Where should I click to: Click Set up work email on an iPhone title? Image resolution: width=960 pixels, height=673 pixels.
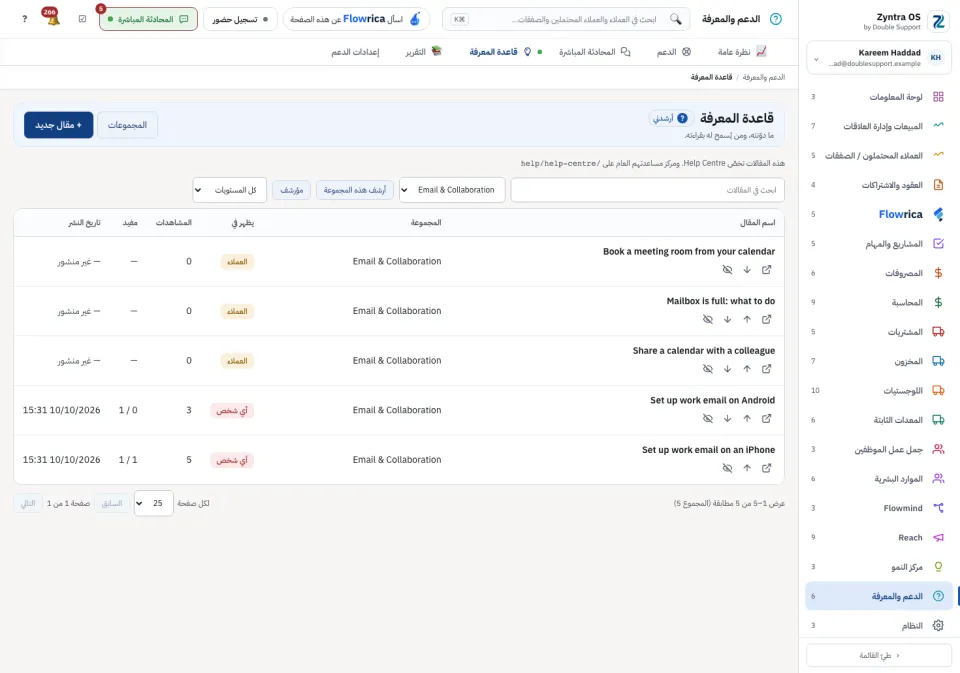pyautogui.click(x=708, y=449)
